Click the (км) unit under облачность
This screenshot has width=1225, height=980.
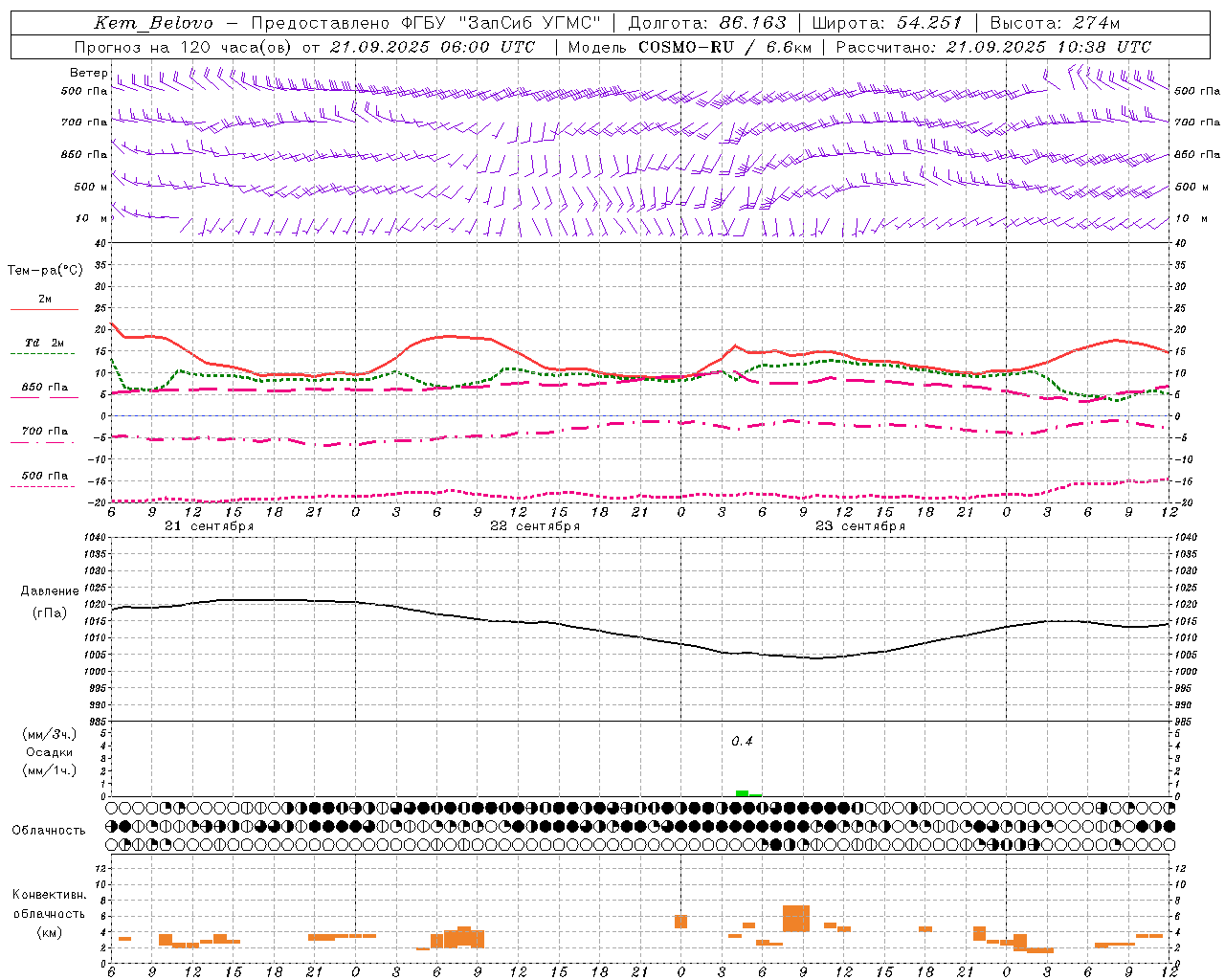point(49,932)
